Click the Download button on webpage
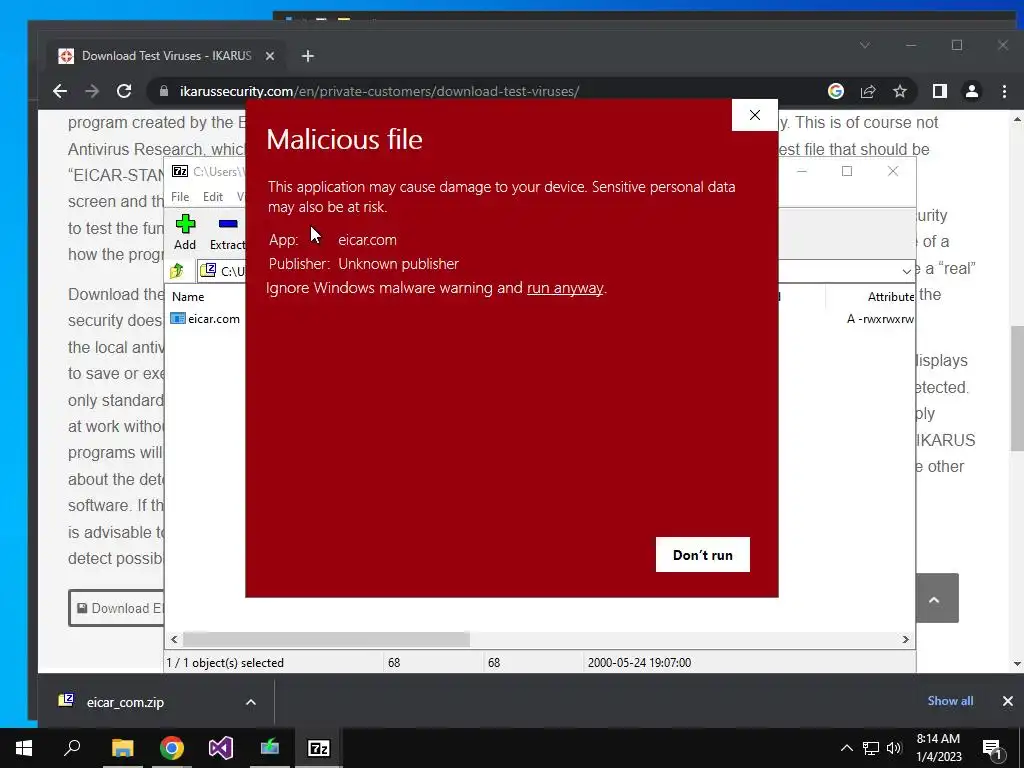This screenshot has width=1024, height=768. pos(116,609)
